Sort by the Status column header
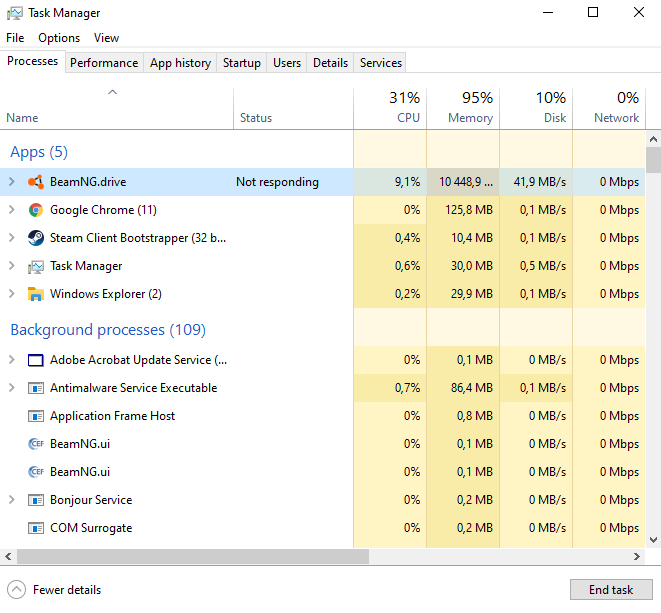 (x=293, y=109)
